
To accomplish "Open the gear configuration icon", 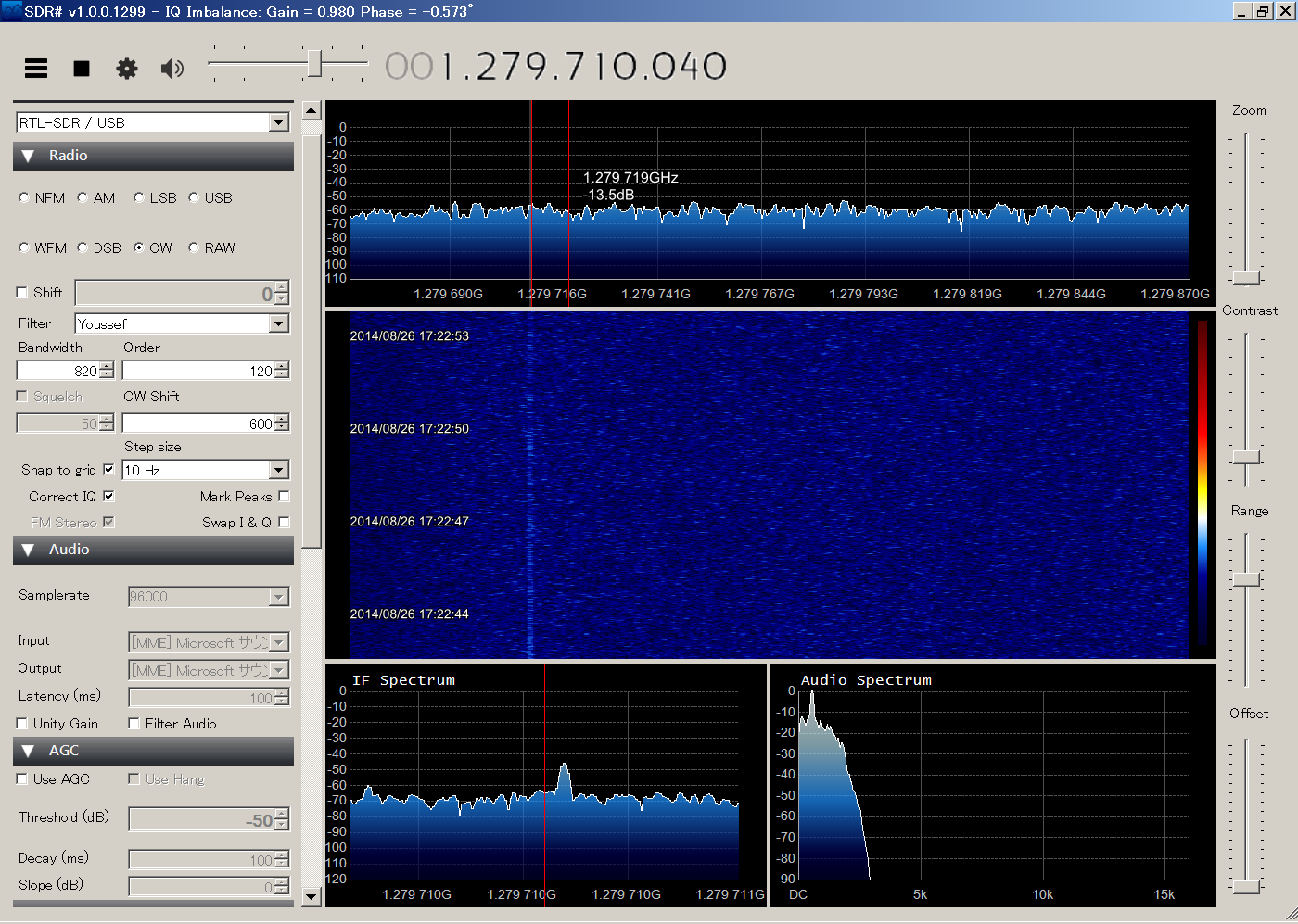I will 127,69.
